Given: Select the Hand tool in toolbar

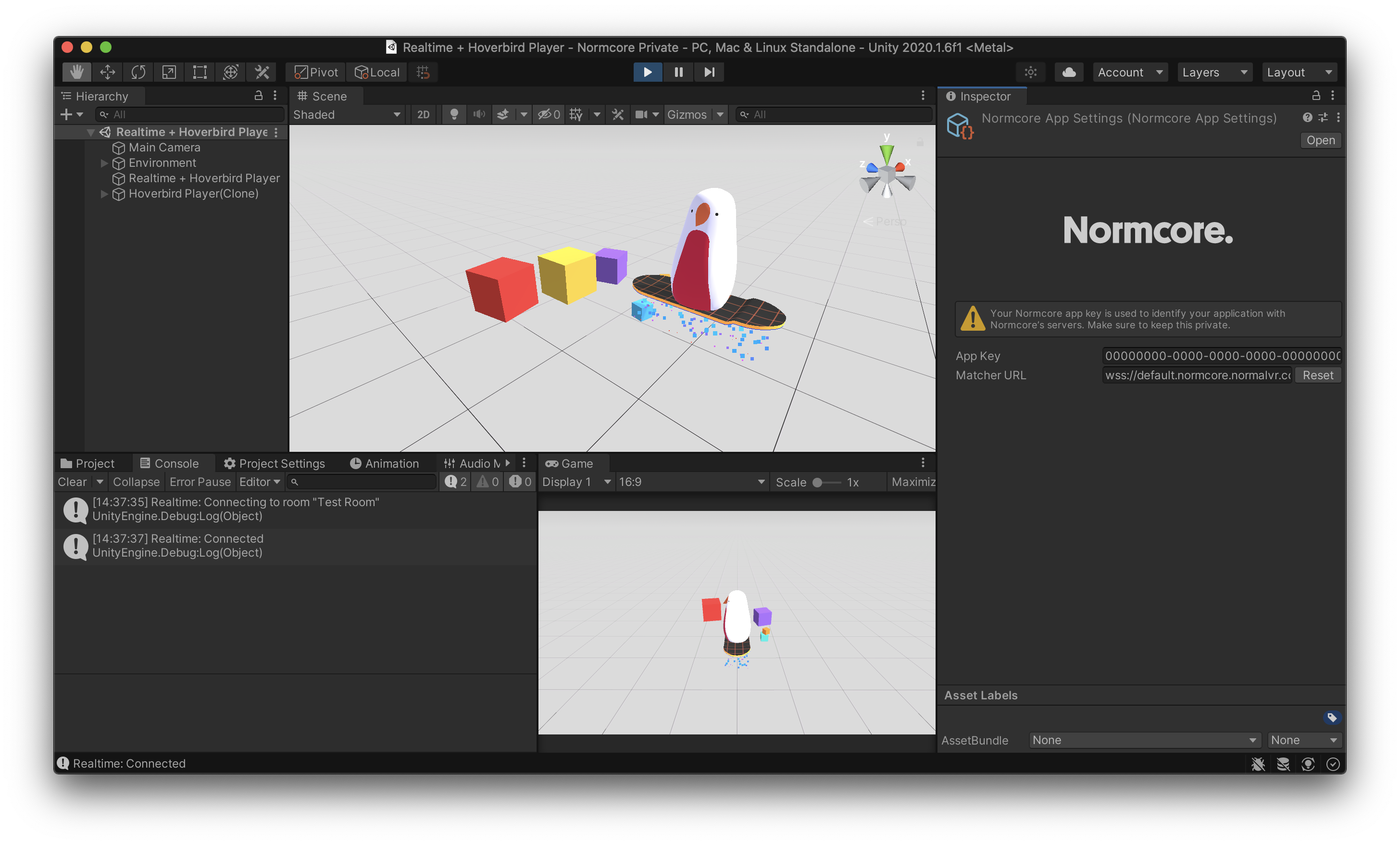Looking at the screenshot, I should click(x=77, y=72).
